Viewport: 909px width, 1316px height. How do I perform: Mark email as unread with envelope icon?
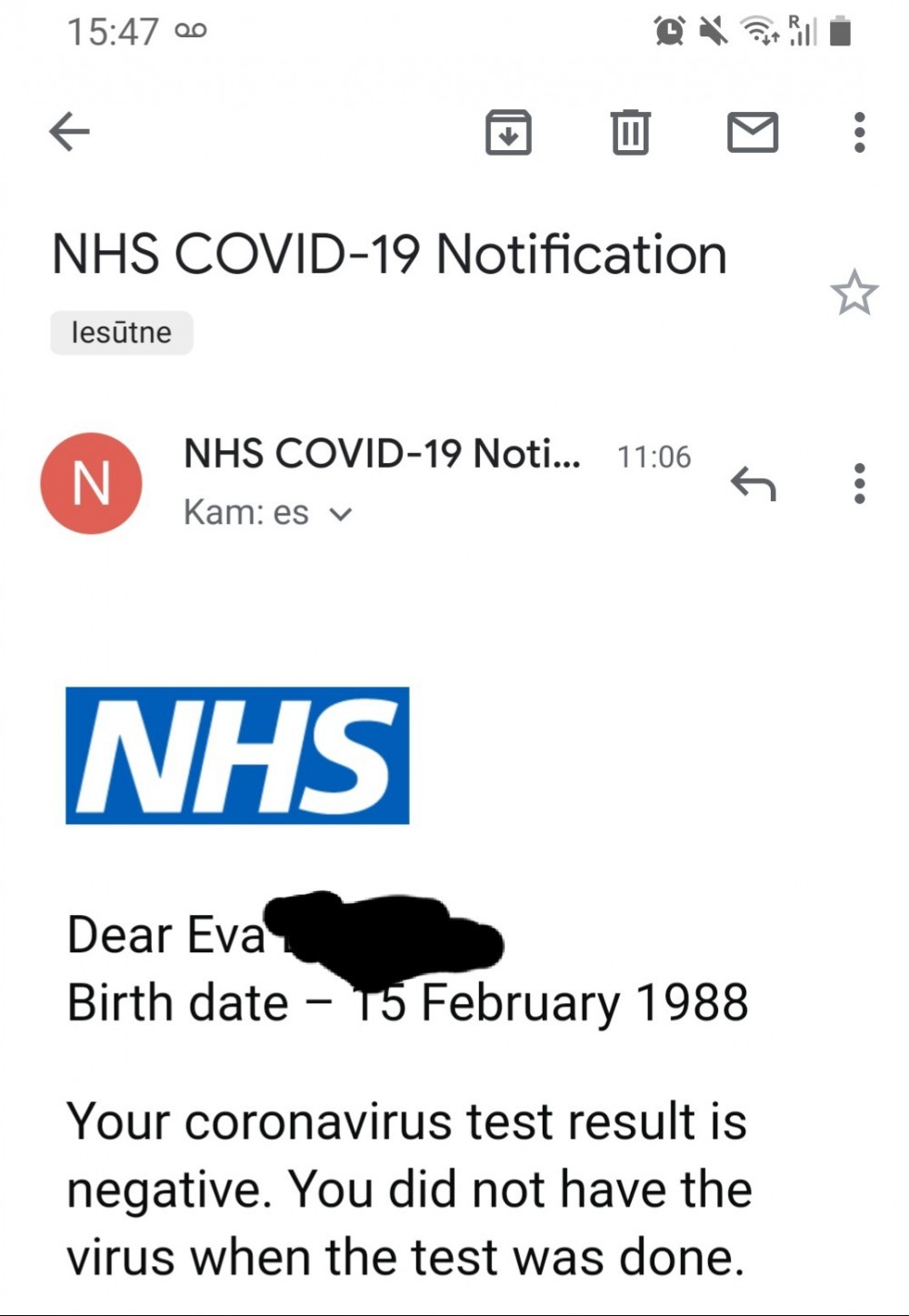click(x=753, y=133)
